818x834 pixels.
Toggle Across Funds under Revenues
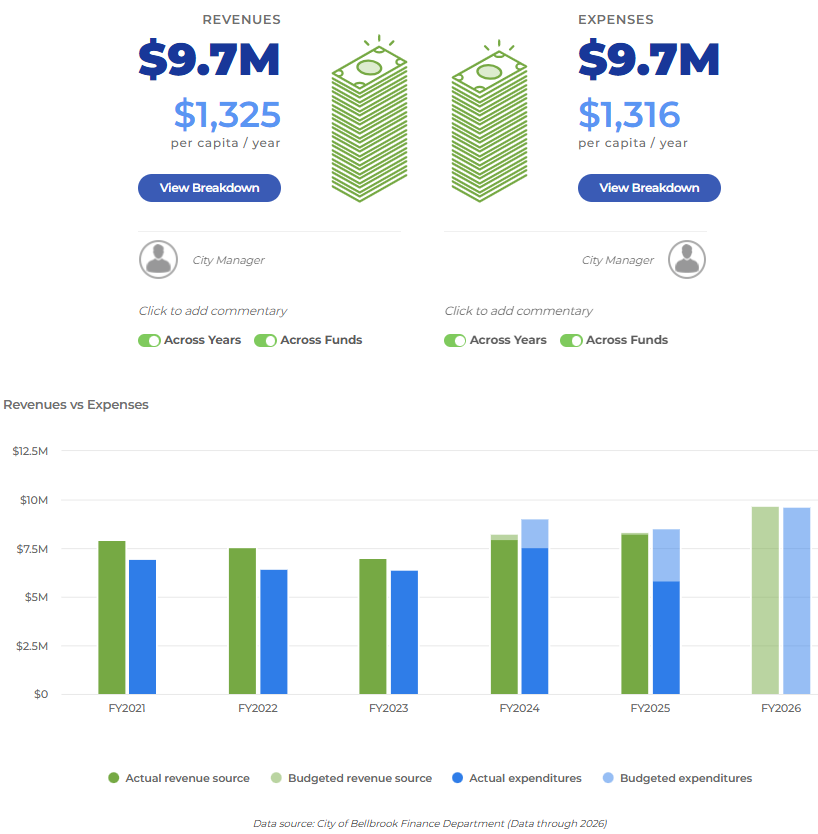click(x=265, y=340)
